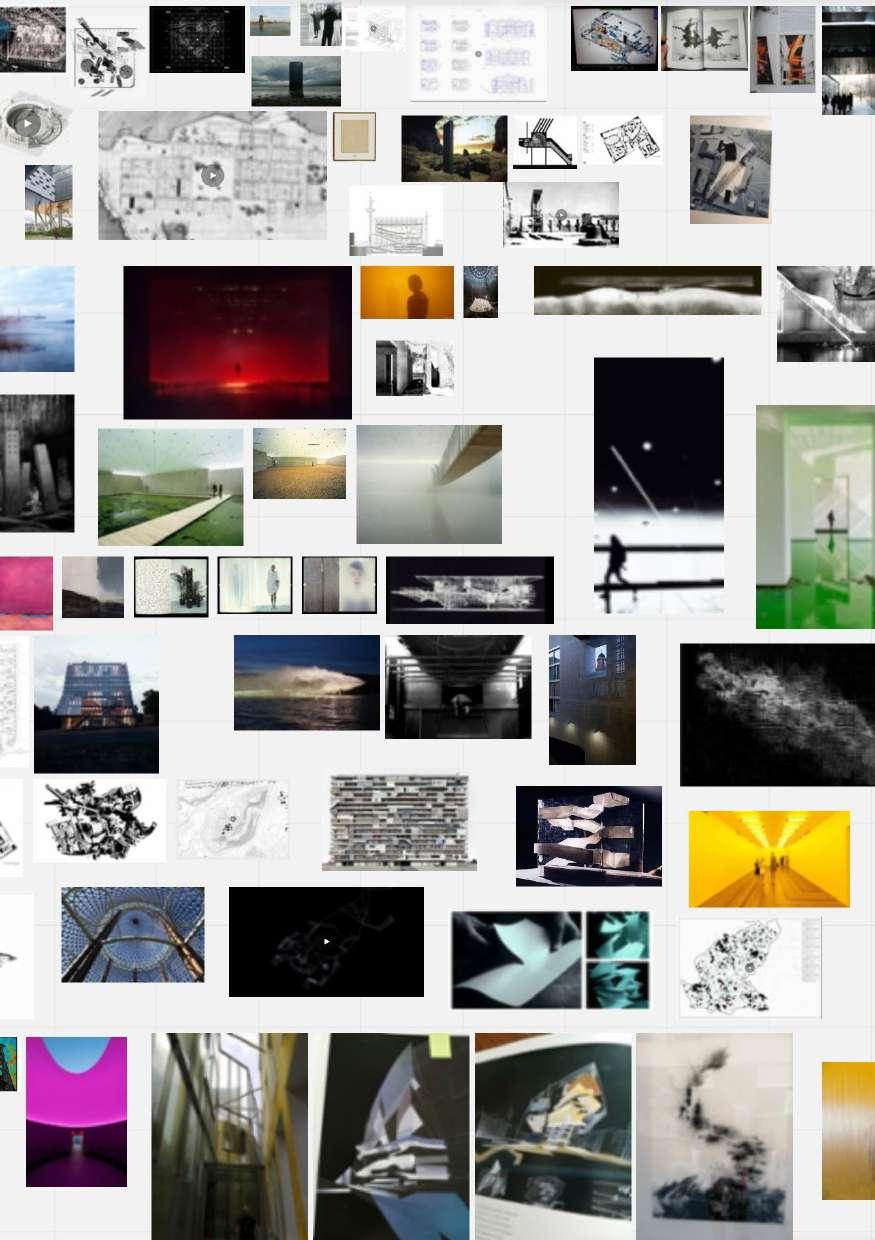Open the dense shelving facade section image
The image size is (875, 1240).
(x=399, y=822)
